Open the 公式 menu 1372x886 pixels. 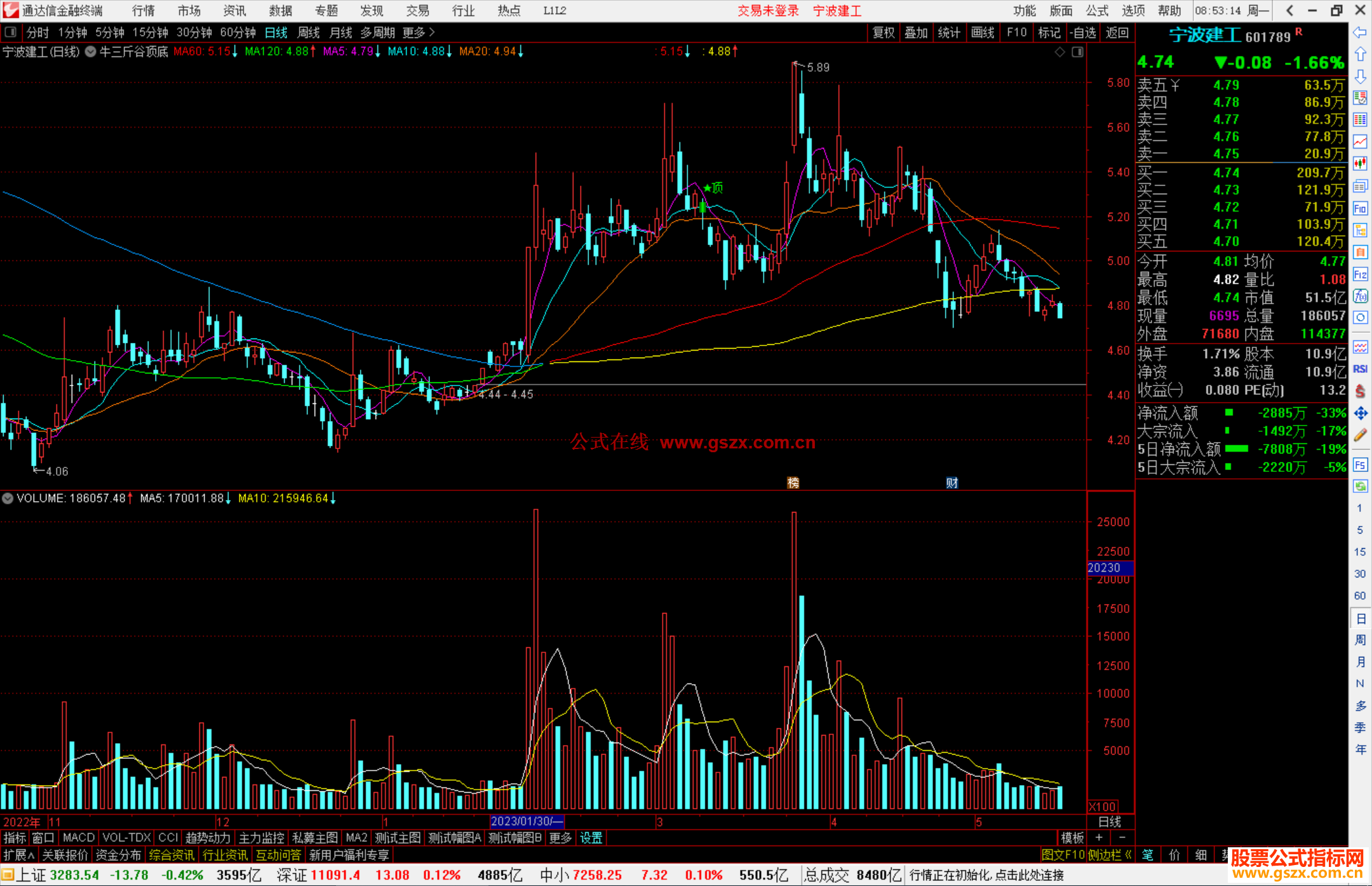pyautogui.click(x=1097, y=11)
